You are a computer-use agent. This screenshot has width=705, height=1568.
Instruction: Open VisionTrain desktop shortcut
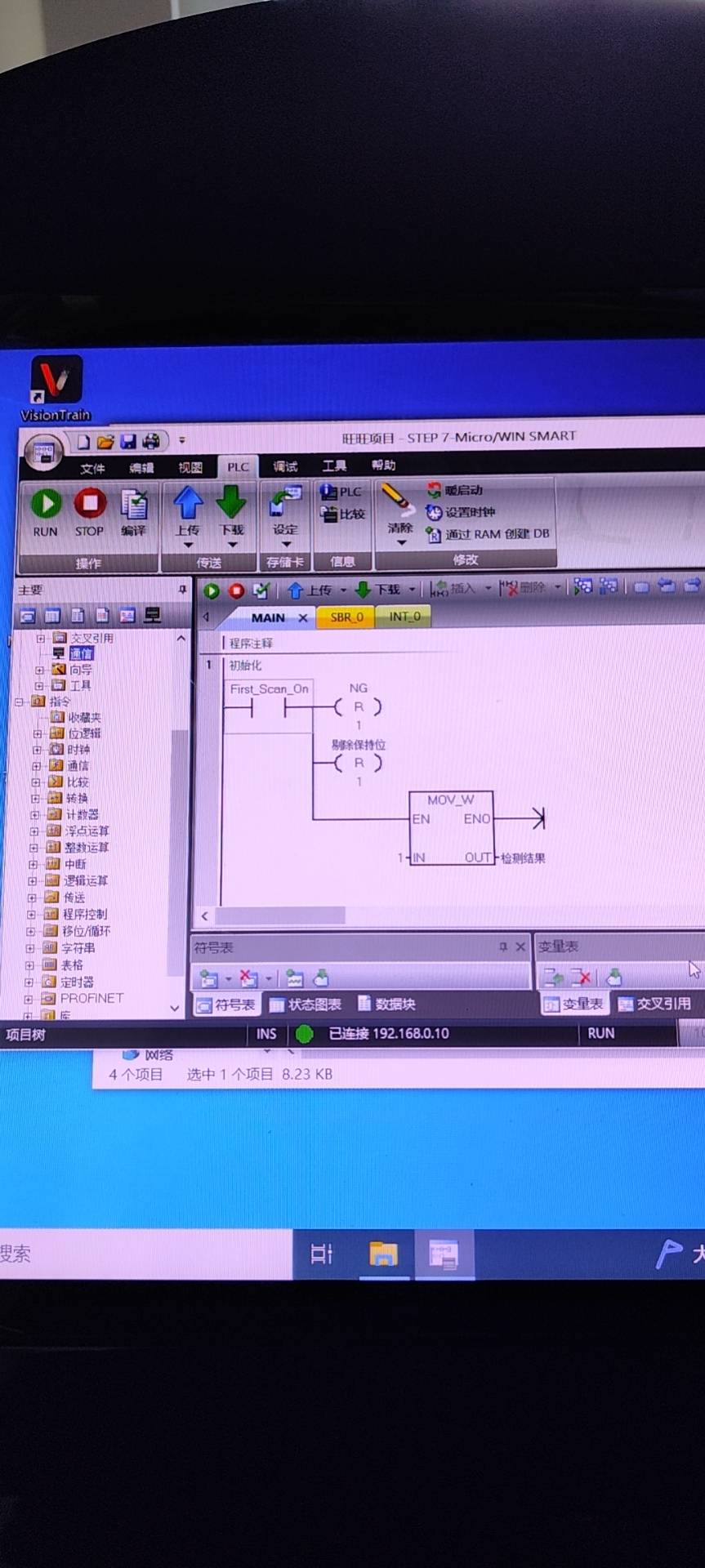[56, 389]
